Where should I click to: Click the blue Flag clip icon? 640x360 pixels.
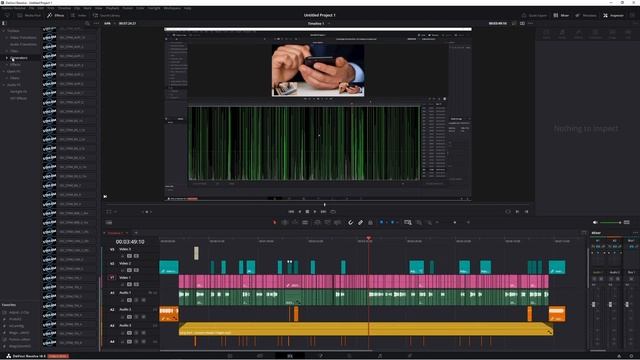pos(382,222)
